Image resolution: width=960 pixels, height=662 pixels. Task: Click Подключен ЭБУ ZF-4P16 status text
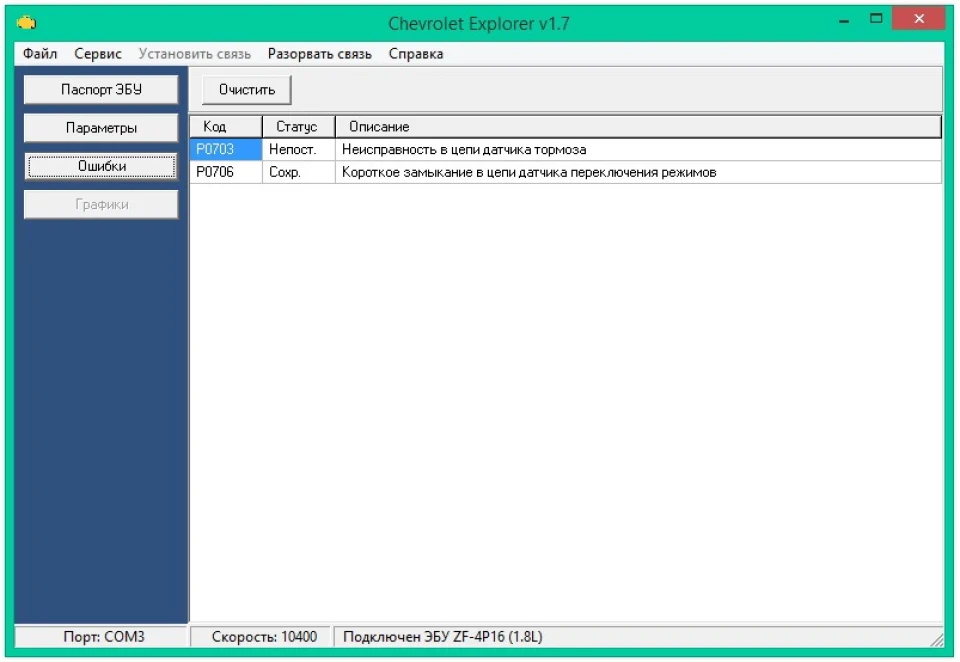[x=443, y=637]
